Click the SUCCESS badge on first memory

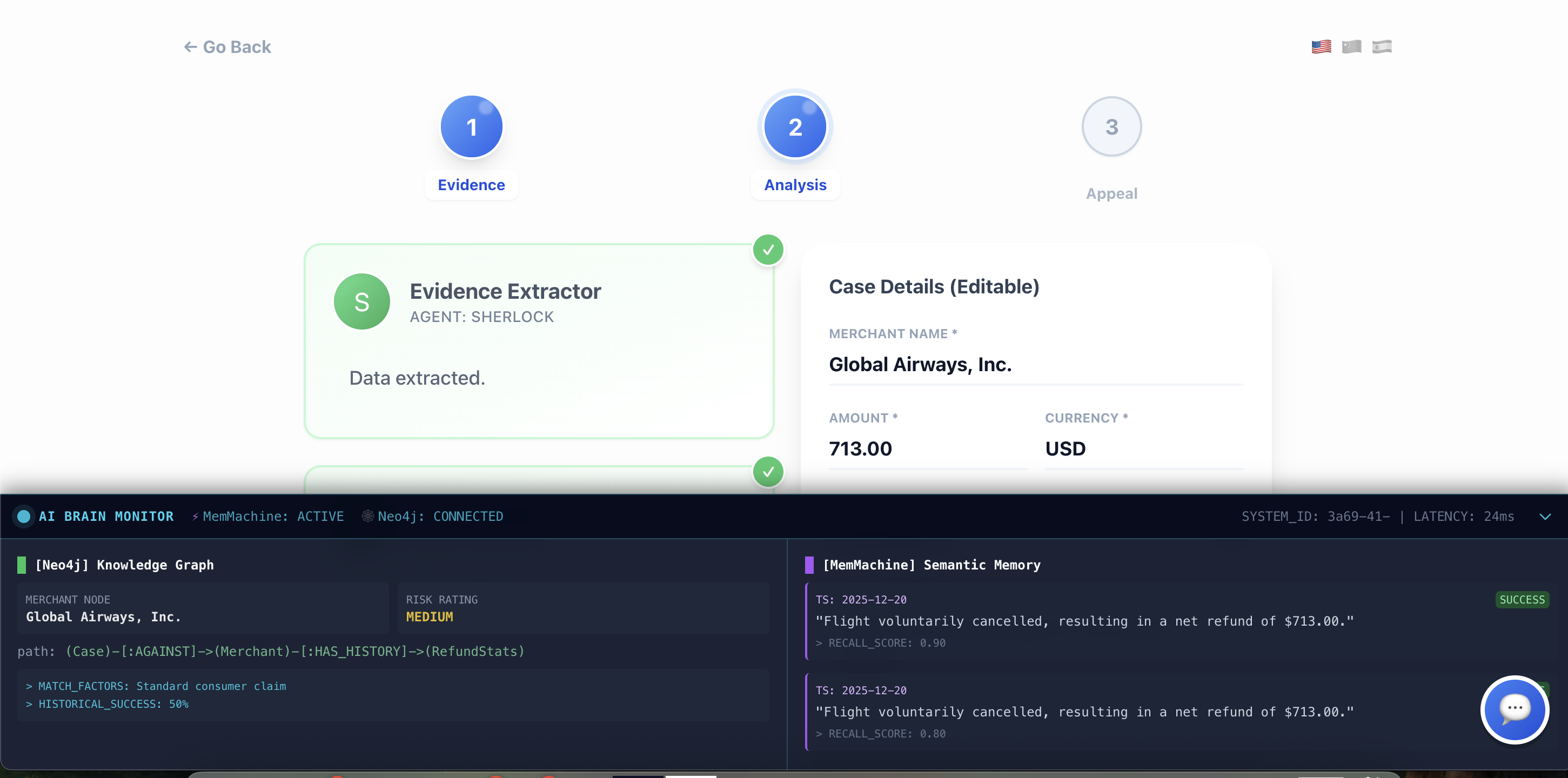(1522, 600)
